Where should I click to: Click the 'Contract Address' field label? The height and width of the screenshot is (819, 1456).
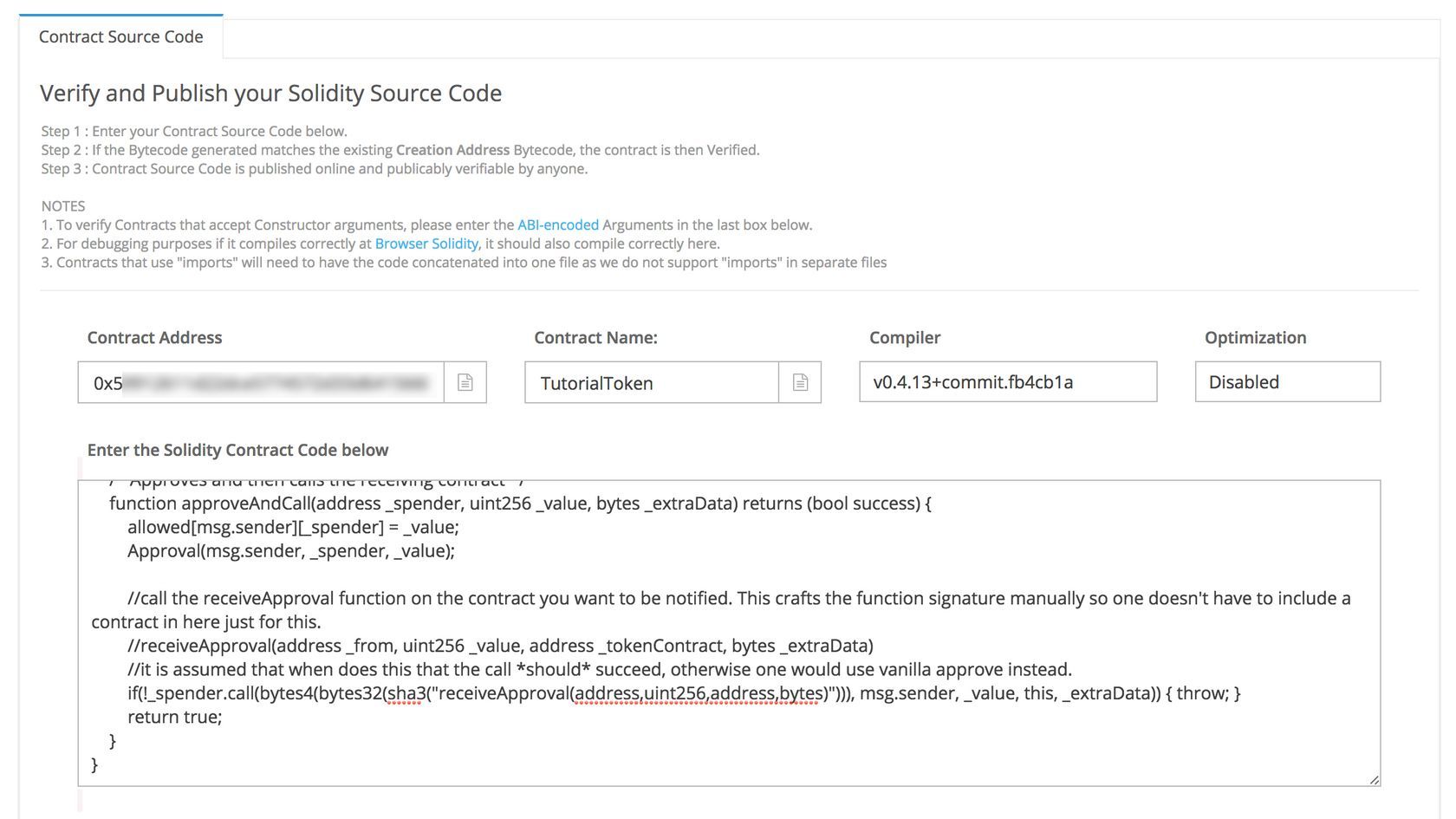(154, 338)
